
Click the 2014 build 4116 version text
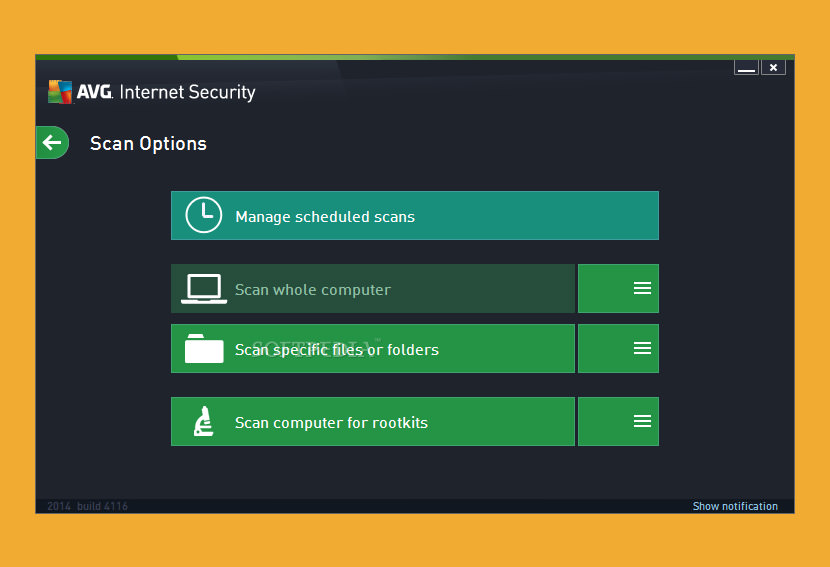click(88, 506)
